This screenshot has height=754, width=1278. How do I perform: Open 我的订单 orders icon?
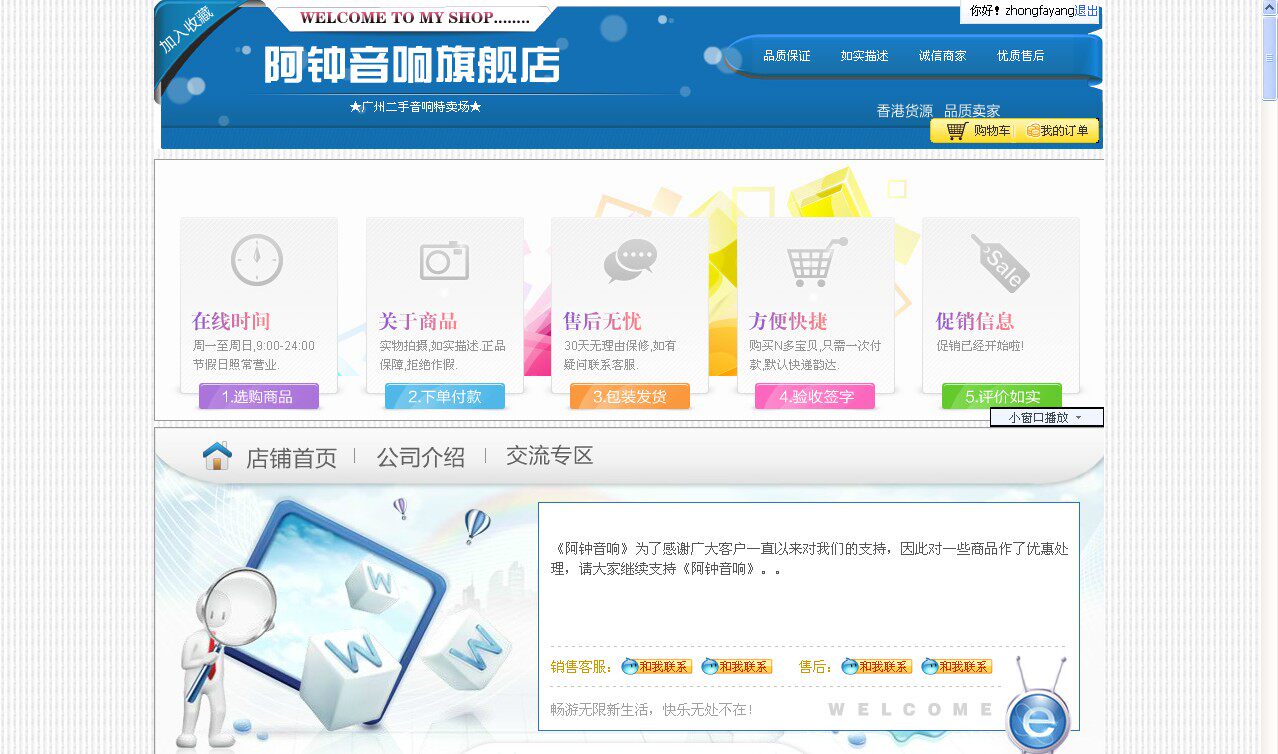[x=1033, y=131]
